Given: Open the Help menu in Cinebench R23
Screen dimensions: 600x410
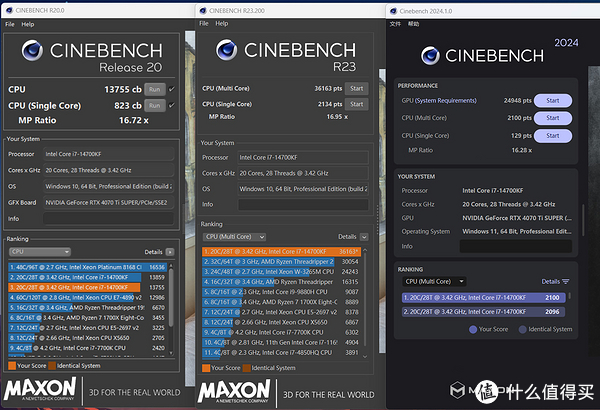Looking at the screenshot, I should pos(222,23).
